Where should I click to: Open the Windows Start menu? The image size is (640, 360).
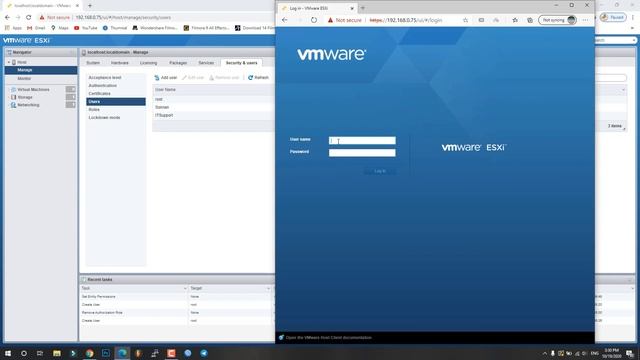(x=8, y=353)
